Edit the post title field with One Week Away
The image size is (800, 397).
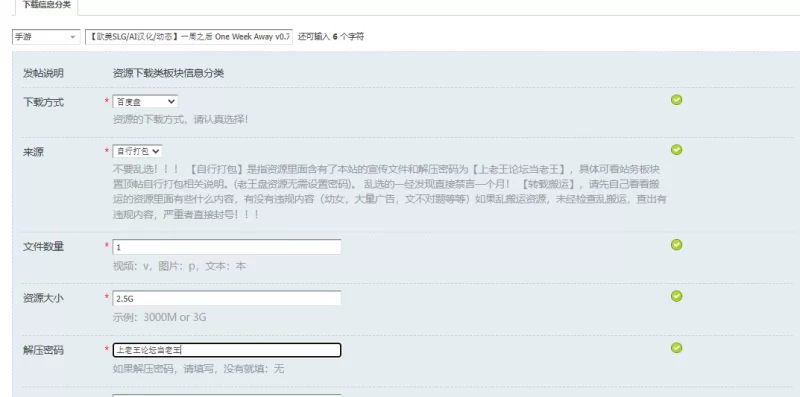[x=189, y=37]
